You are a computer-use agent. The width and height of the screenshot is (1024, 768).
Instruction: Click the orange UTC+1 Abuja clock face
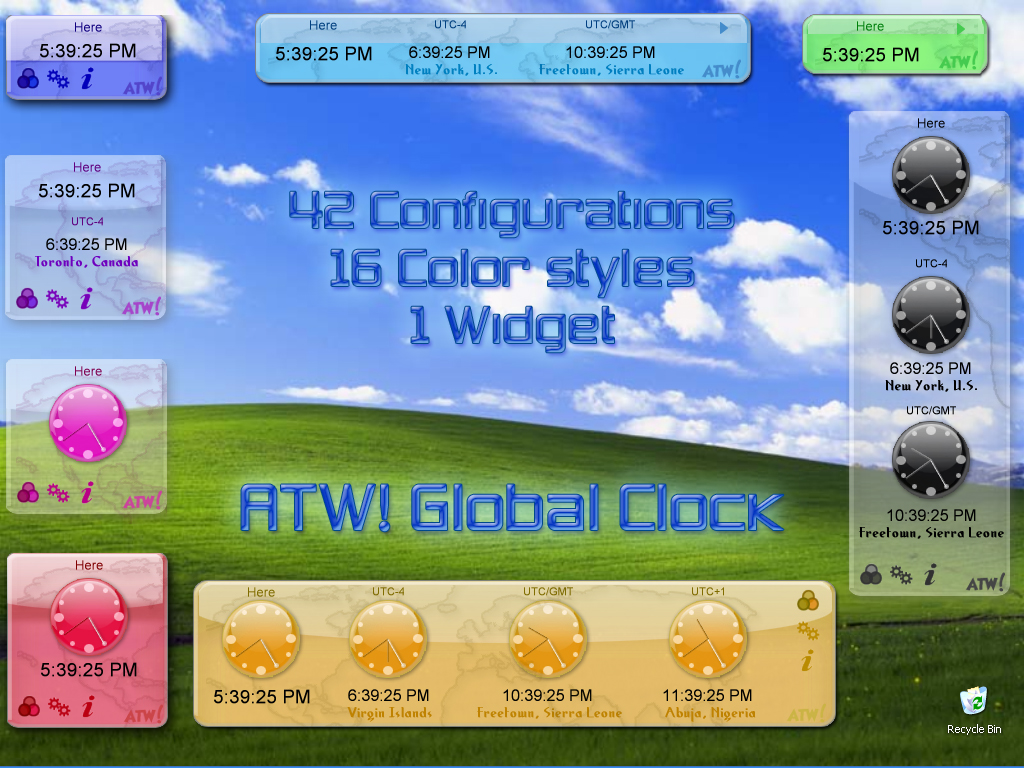click(x=708, y=639)
